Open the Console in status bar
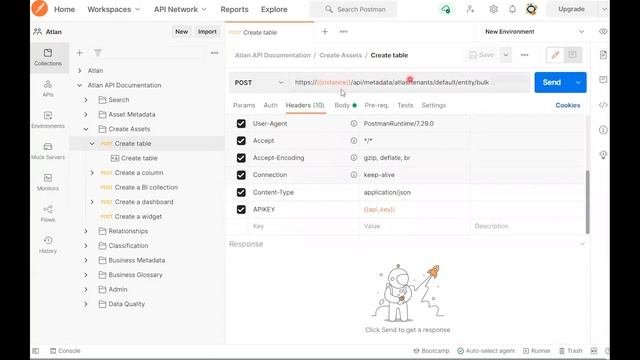Image resolution: width=640 pixels, height=360 pixels. (x=65, y=351)
